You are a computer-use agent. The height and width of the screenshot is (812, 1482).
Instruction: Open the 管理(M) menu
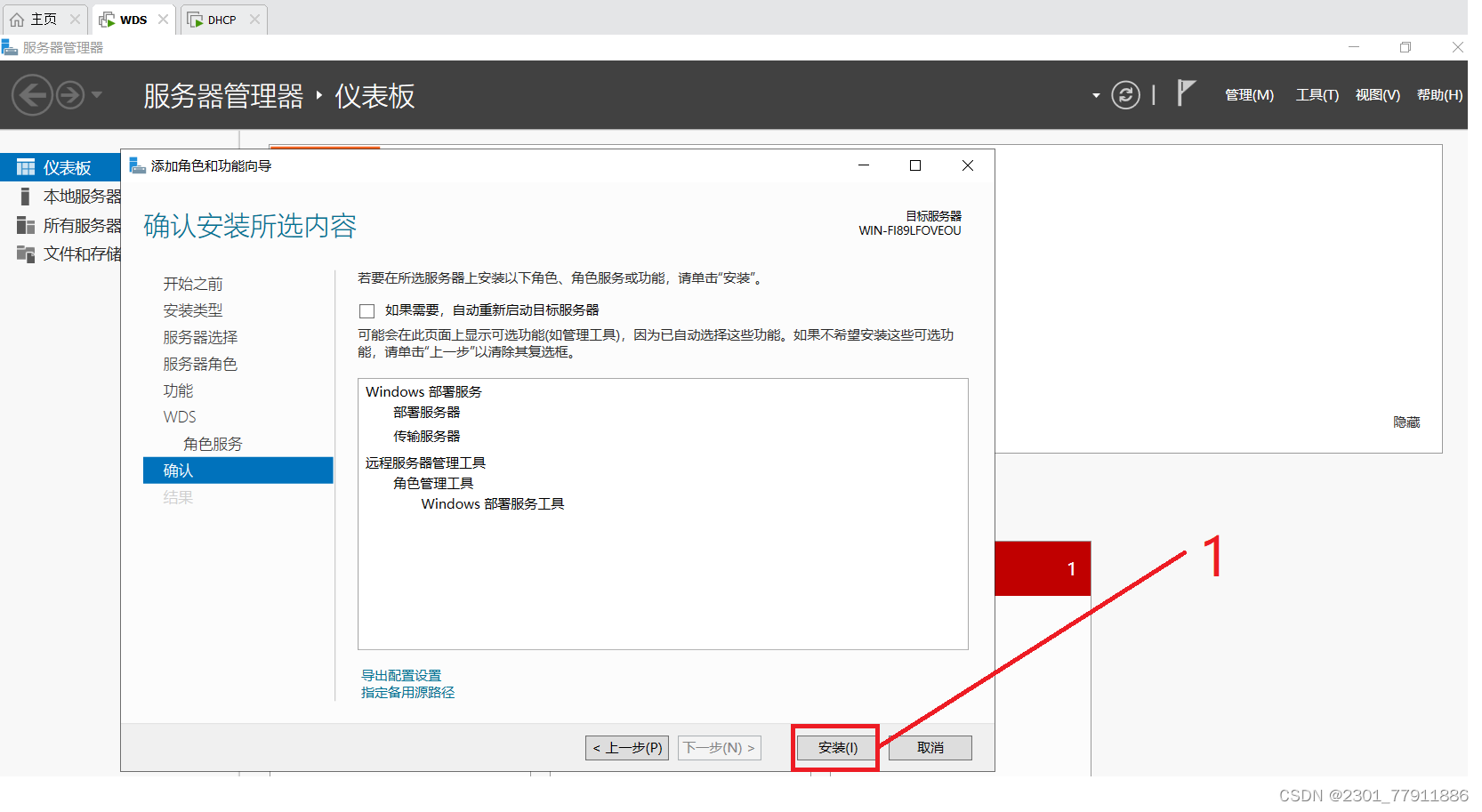tap(1249, 95)
